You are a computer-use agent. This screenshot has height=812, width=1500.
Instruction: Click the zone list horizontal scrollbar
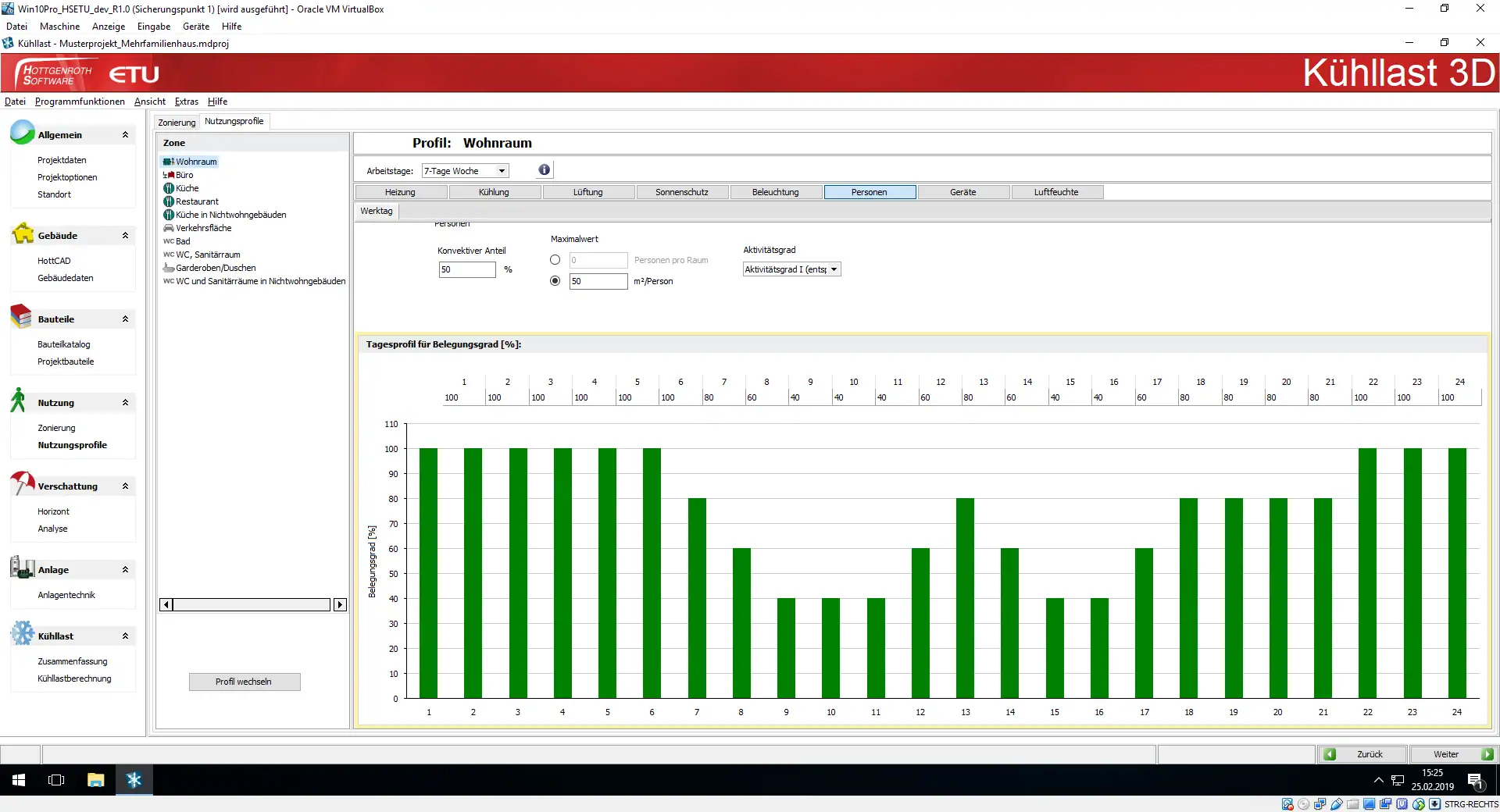point(252,605)
